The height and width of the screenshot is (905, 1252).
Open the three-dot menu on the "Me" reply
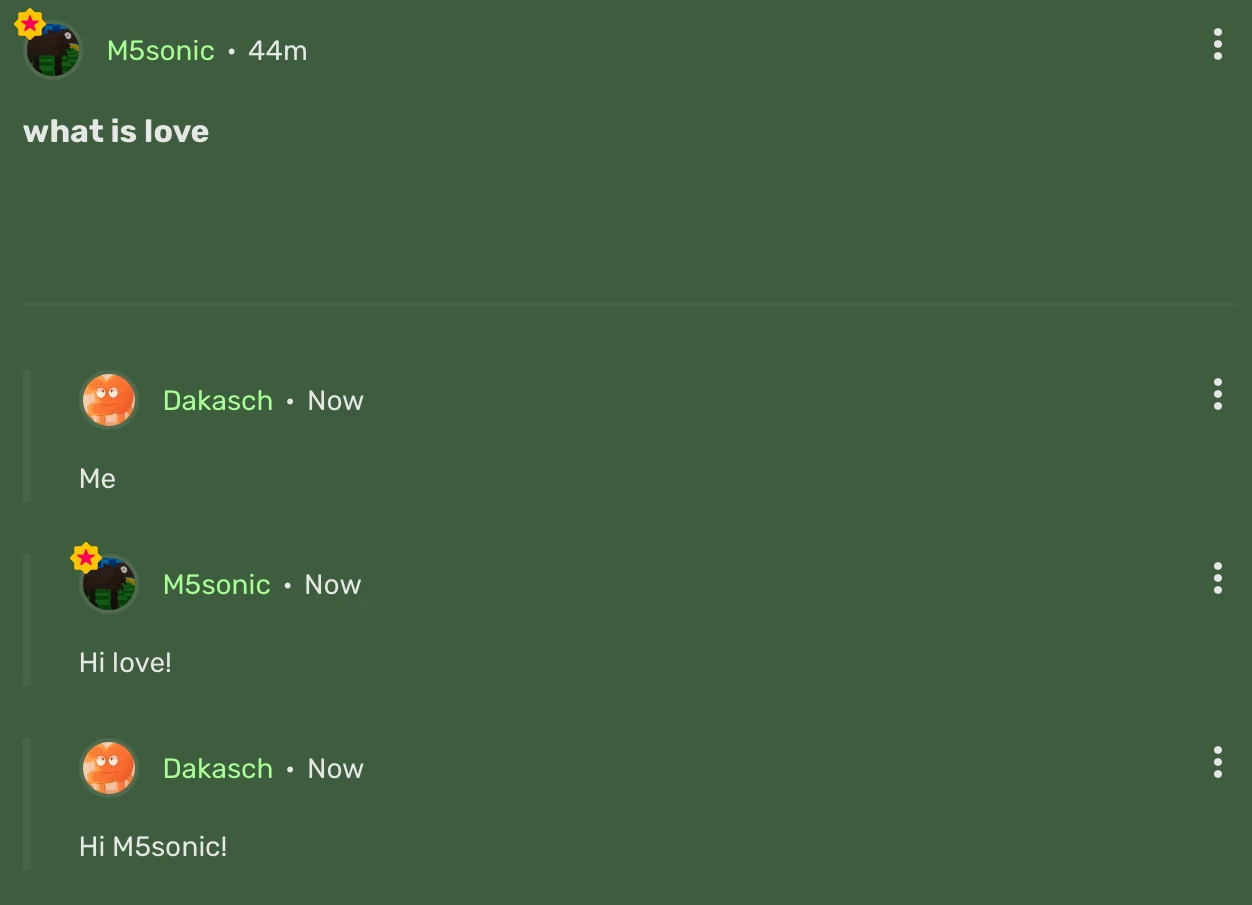1217,394
